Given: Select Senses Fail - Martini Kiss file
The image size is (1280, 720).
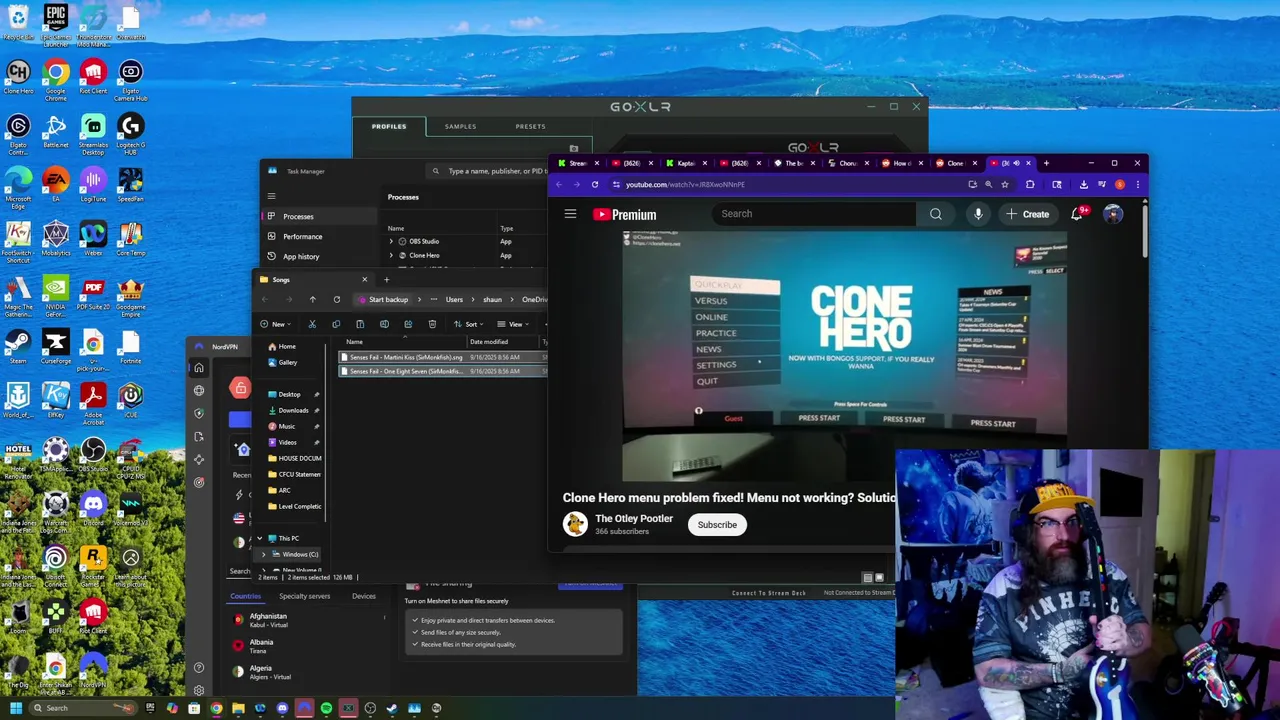Looking at the screenshot, I should (444, 357).
